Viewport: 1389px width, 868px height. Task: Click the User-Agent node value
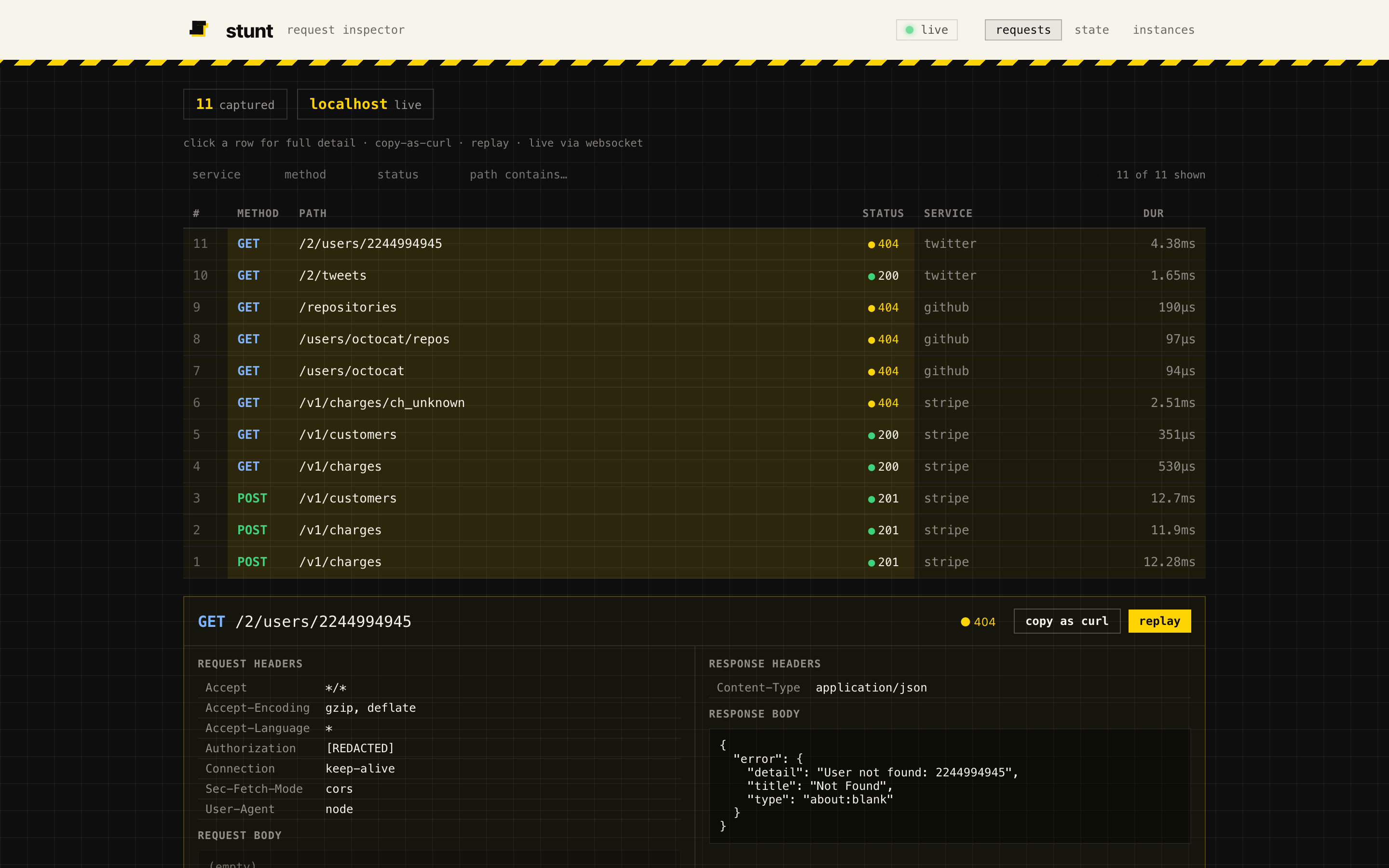tap(339, 810)
